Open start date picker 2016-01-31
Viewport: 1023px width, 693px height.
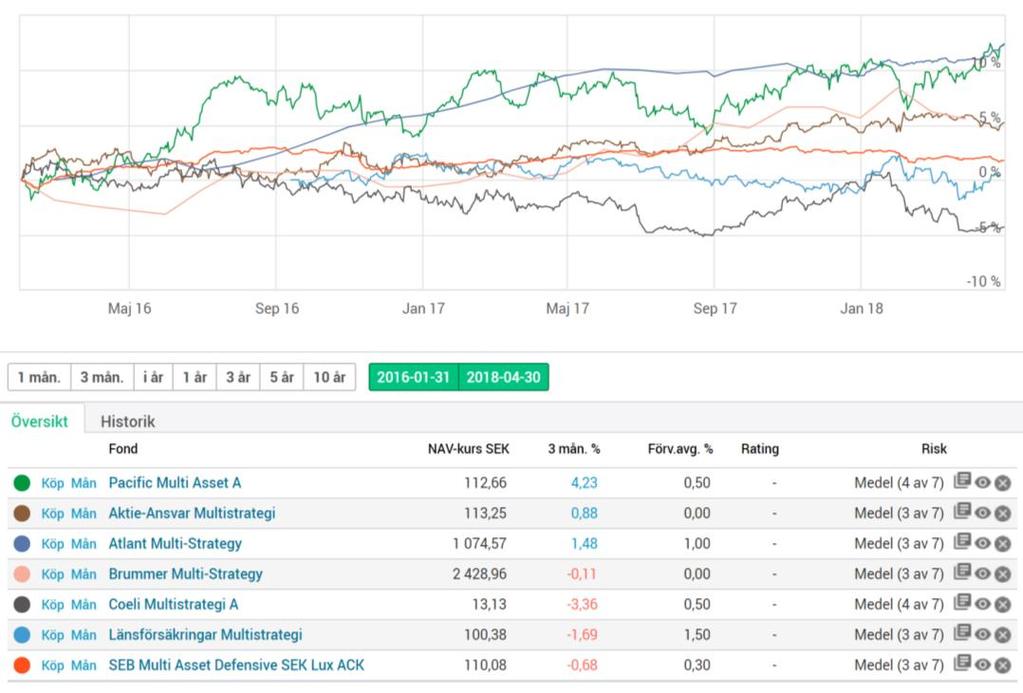[x=414, y=377]
